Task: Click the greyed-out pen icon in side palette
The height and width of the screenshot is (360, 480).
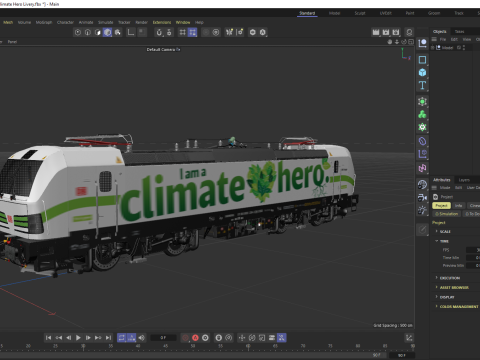Action: pyautogui.click(x=422, y=229)
